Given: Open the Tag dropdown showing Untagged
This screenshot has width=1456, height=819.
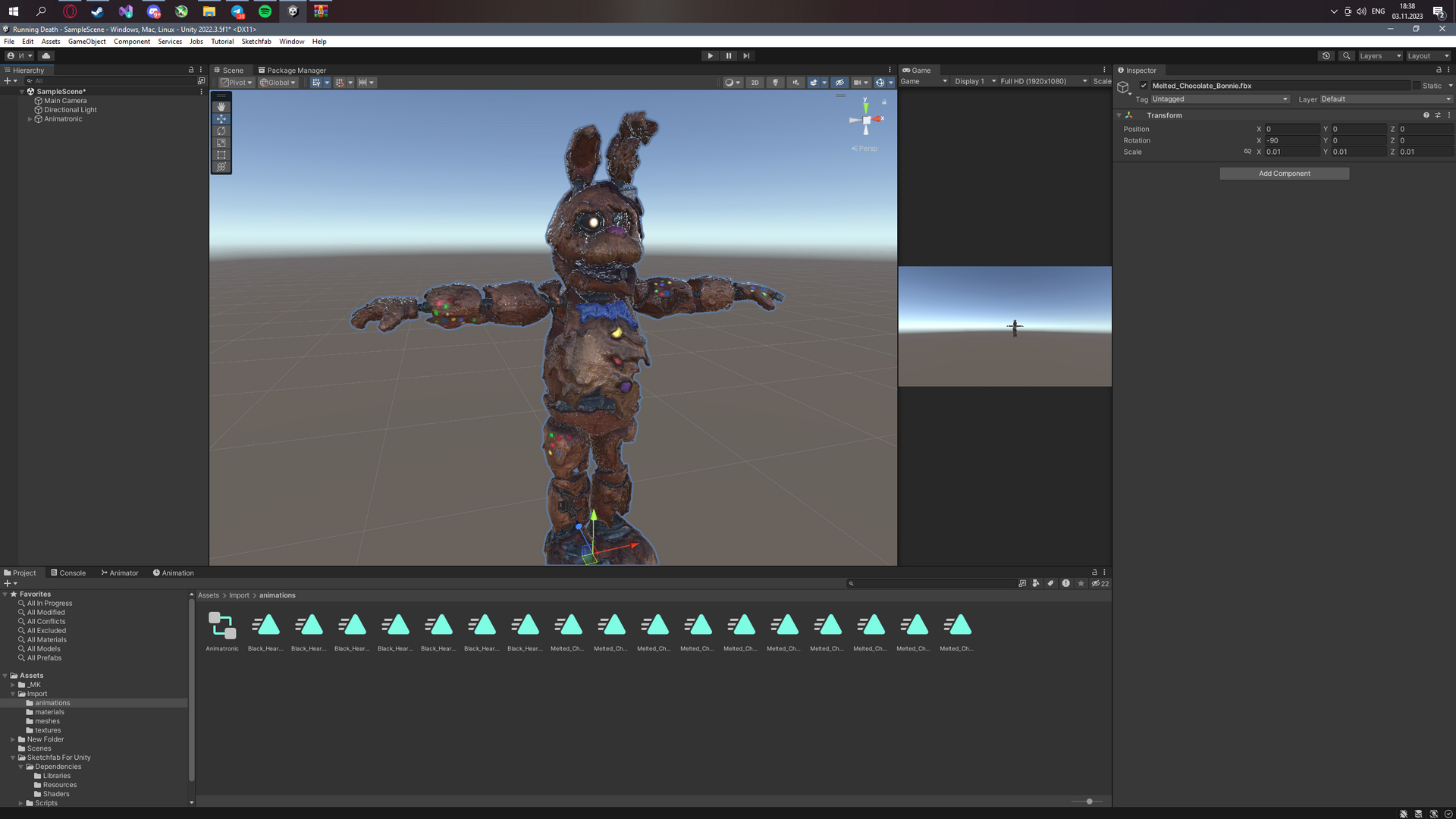Looking at the screenshot, I should [1219, 99].
